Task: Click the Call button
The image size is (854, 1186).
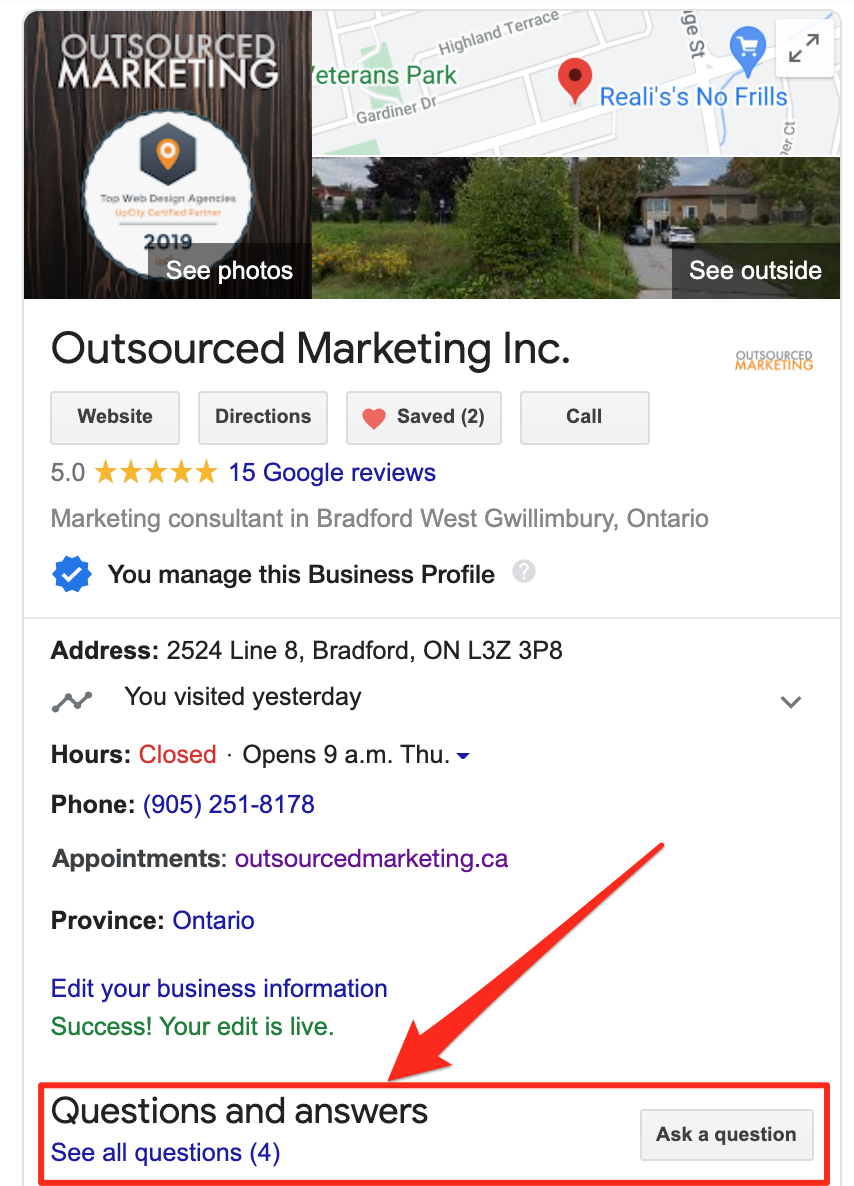Action: (x=585, y=418)
